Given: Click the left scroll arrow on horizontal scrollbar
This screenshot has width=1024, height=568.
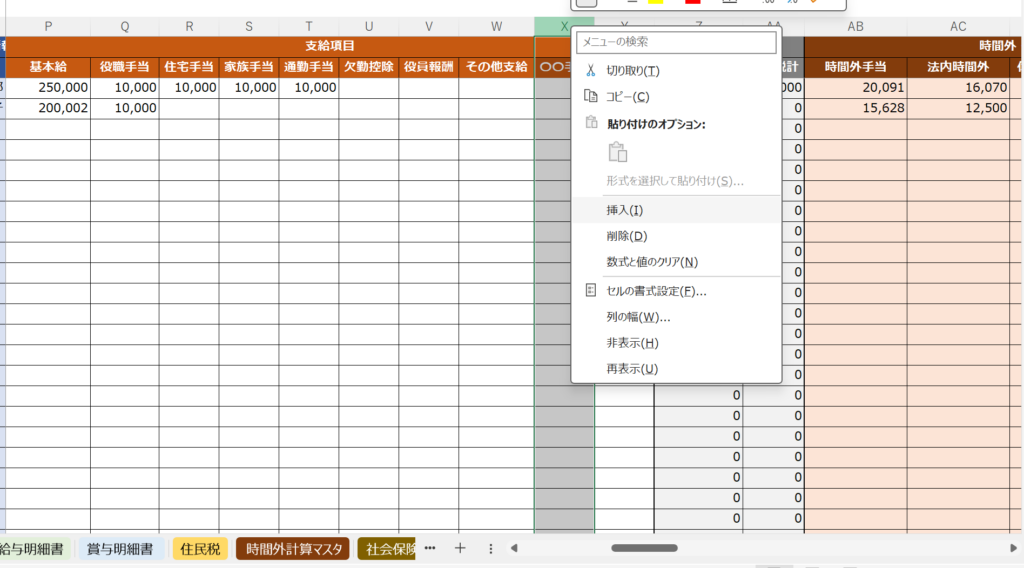Looking at the screenshot, I should coord(514,548).
